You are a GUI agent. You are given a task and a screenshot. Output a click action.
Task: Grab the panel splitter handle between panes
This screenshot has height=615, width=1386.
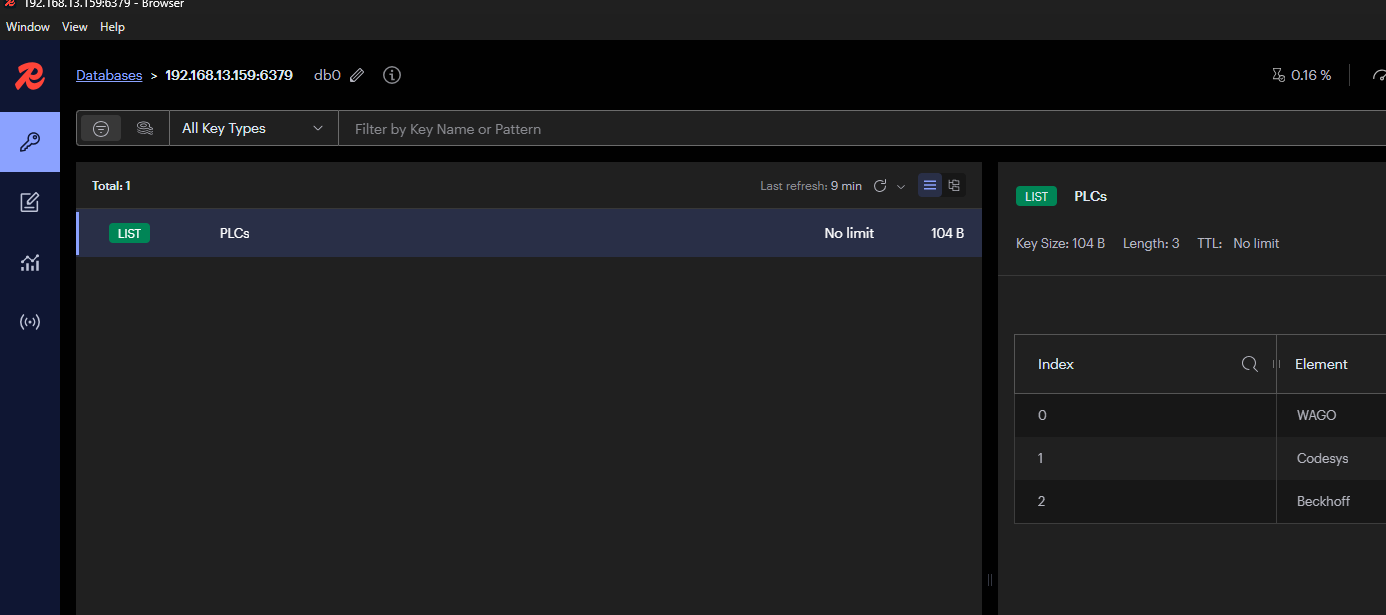click(990, 580)
